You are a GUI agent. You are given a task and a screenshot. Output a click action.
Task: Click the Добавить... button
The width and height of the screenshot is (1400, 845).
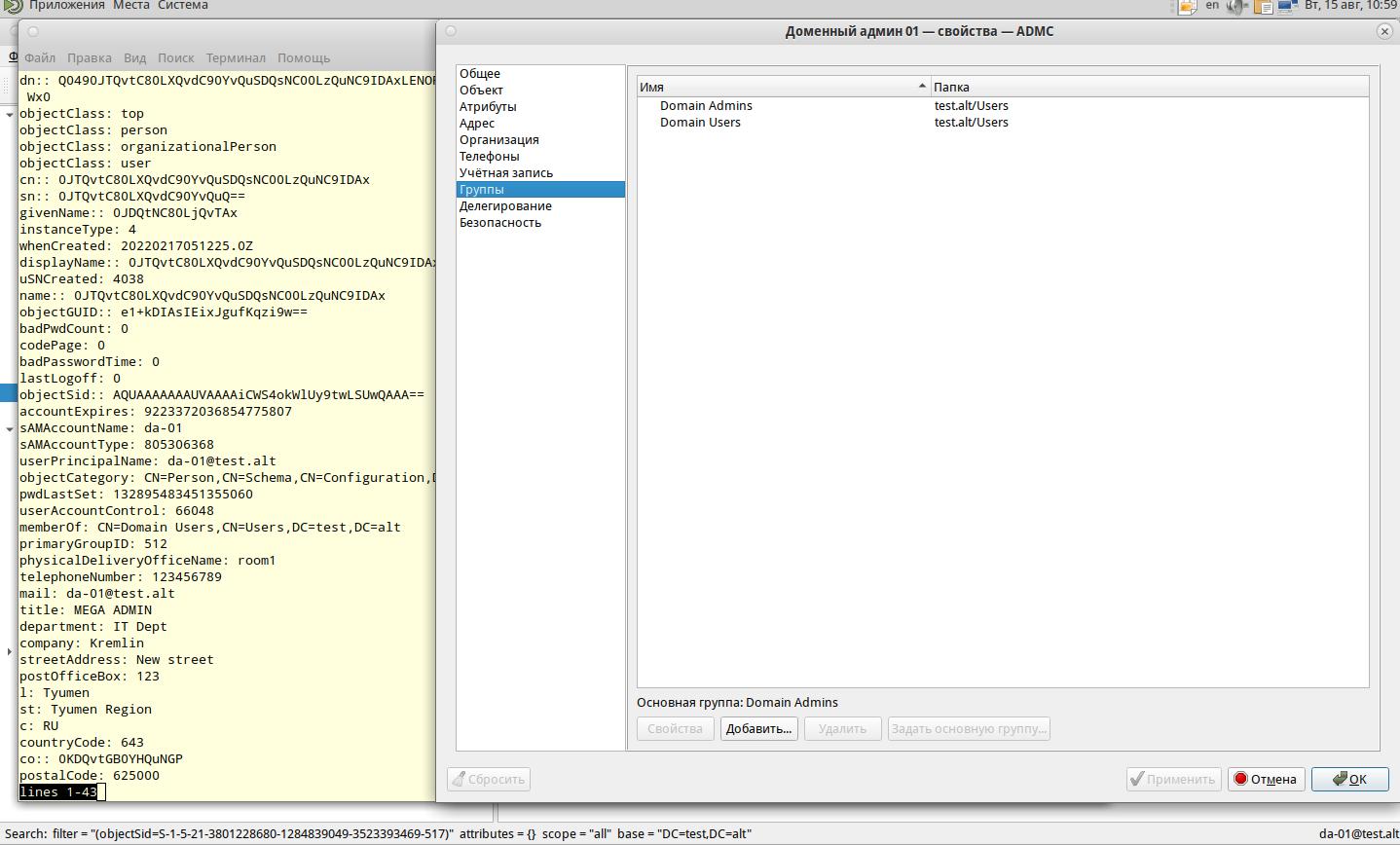coord(758,728)
